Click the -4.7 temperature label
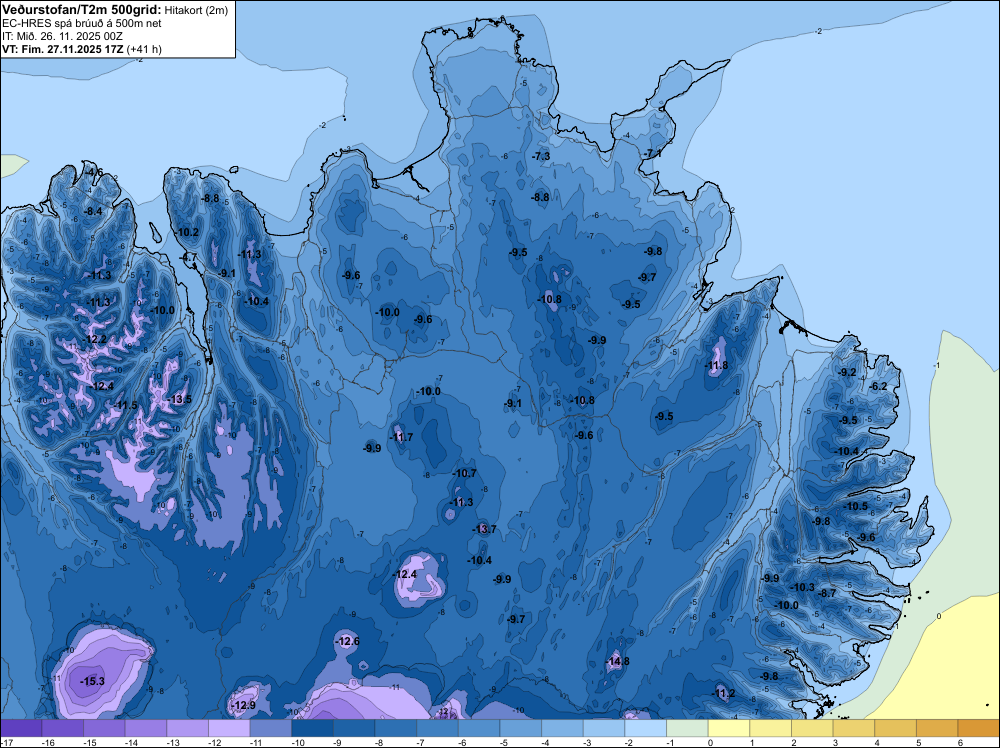The height and width of the screenshot is (748, 1000). tap(189, 257)
